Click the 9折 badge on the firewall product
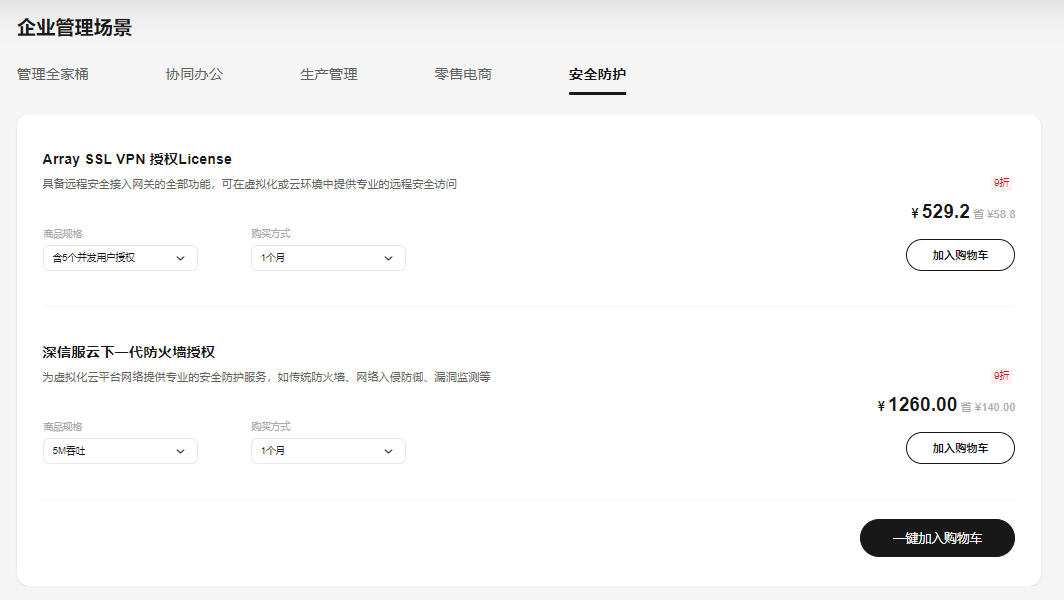1064x600 pixels. tap(1003, 375)
